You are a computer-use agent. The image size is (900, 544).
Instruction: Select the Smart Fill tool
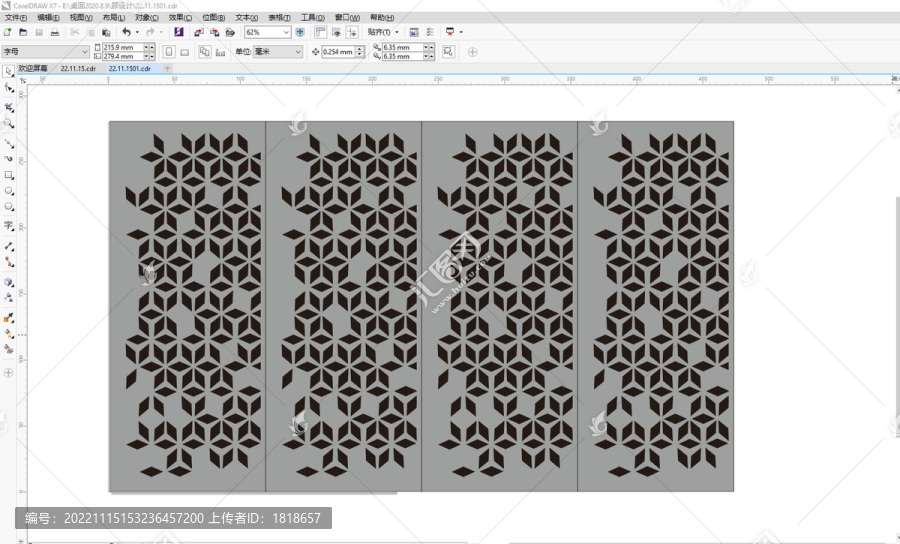[9, 348]
